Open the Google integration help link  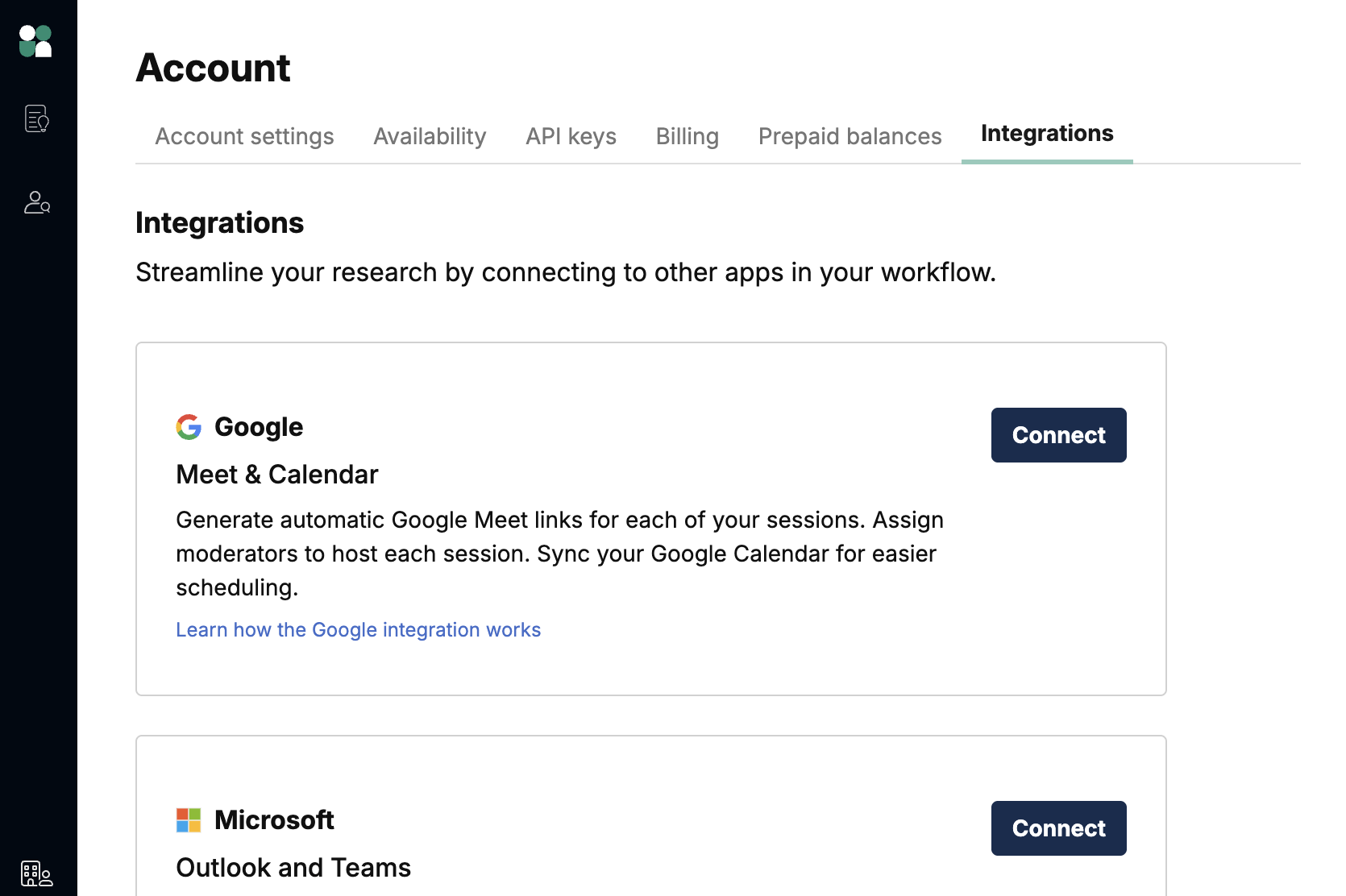[x=358, y=630]
